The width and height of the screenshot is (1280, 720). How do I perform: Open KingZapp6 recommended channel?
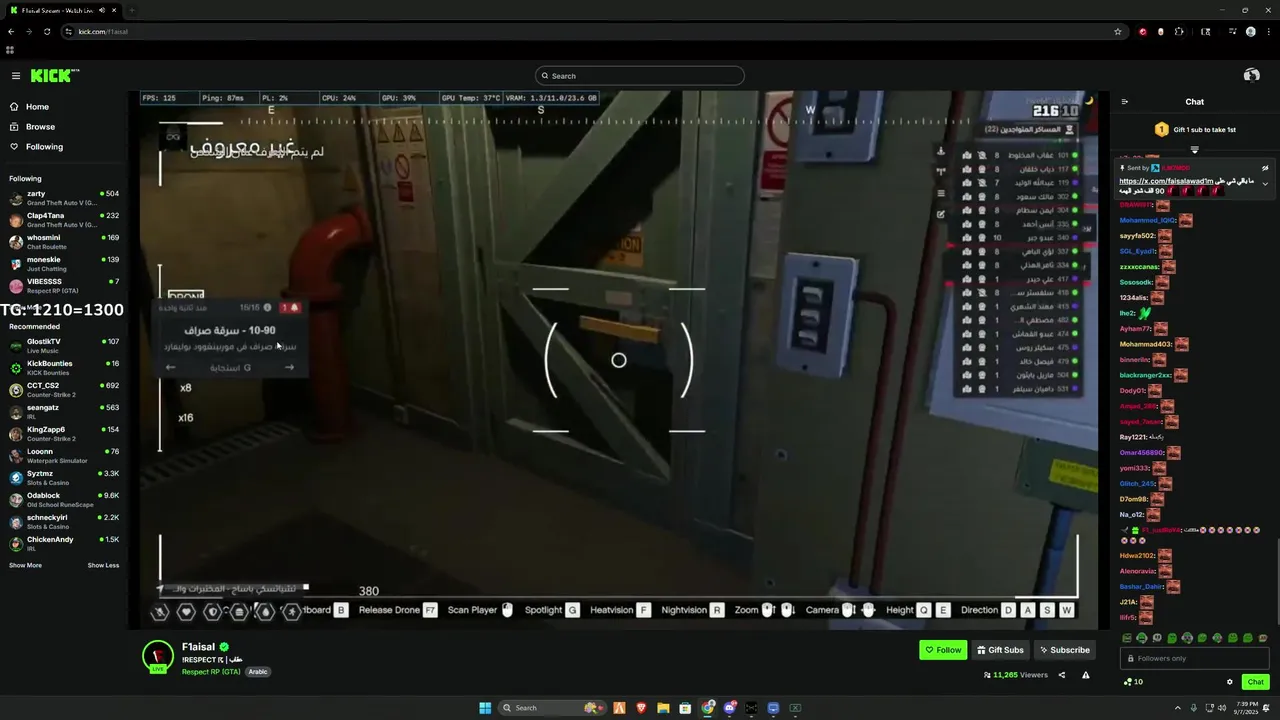(x=64, y=434)
